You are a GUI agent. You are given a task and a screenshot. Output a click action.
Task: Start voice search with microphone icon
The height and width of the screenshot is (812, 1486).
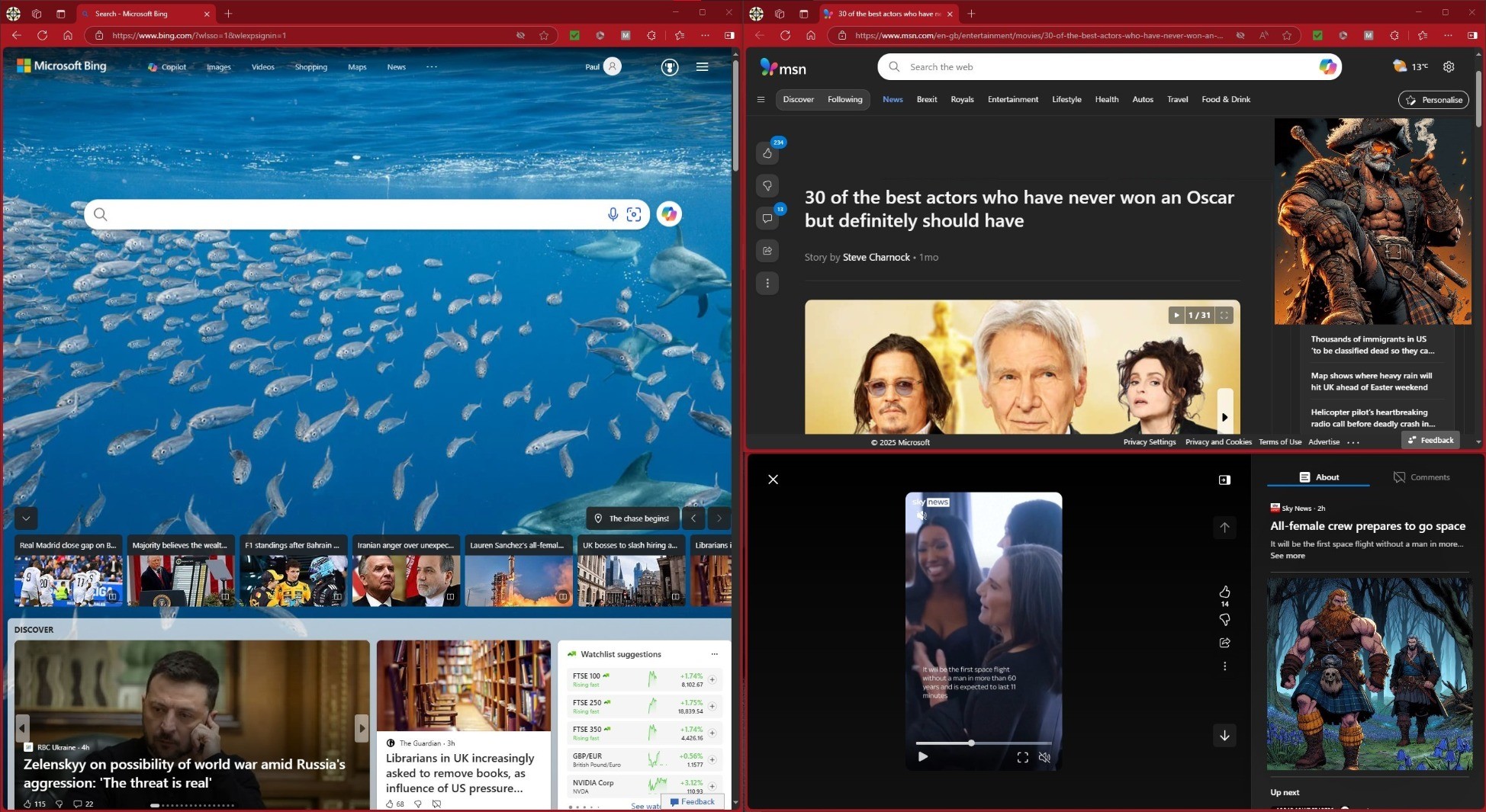coord(613,214)
